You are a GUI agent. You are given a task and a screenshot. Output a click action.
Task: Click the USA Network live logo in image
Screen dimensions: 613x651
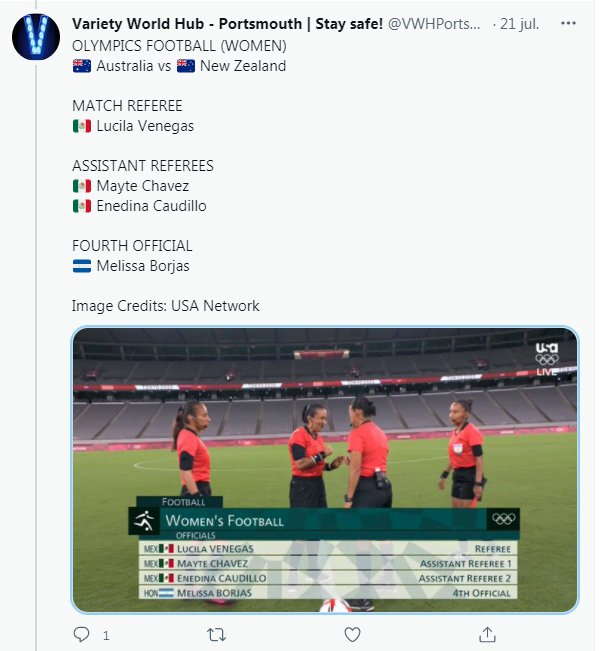[x=546, y=355]
